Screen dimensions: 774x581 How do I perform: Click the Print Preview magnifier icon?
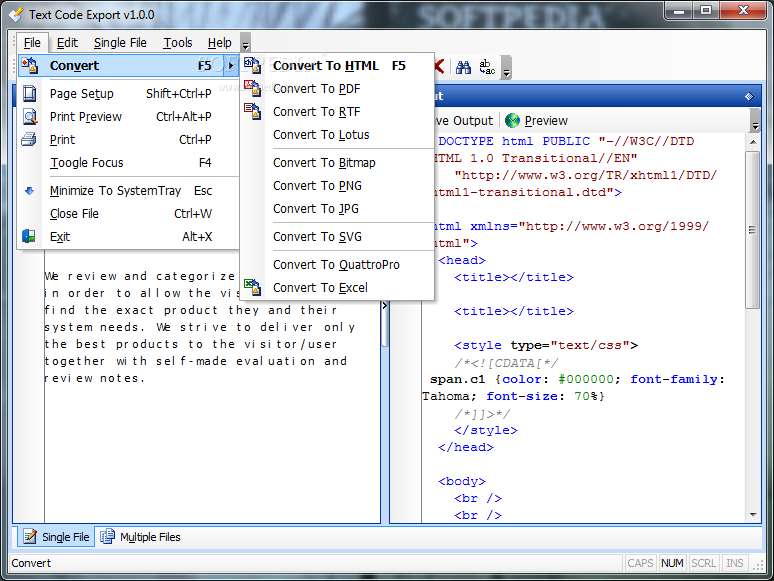(x=30, y=116)
